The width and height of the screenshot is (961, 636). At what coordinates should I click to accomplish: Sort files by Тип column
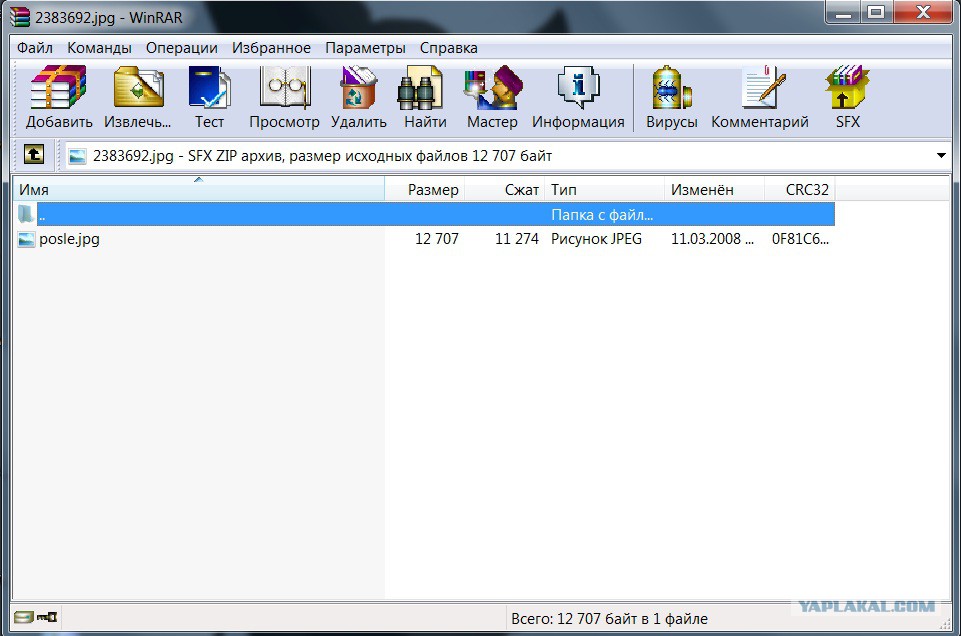pos(604,189)
